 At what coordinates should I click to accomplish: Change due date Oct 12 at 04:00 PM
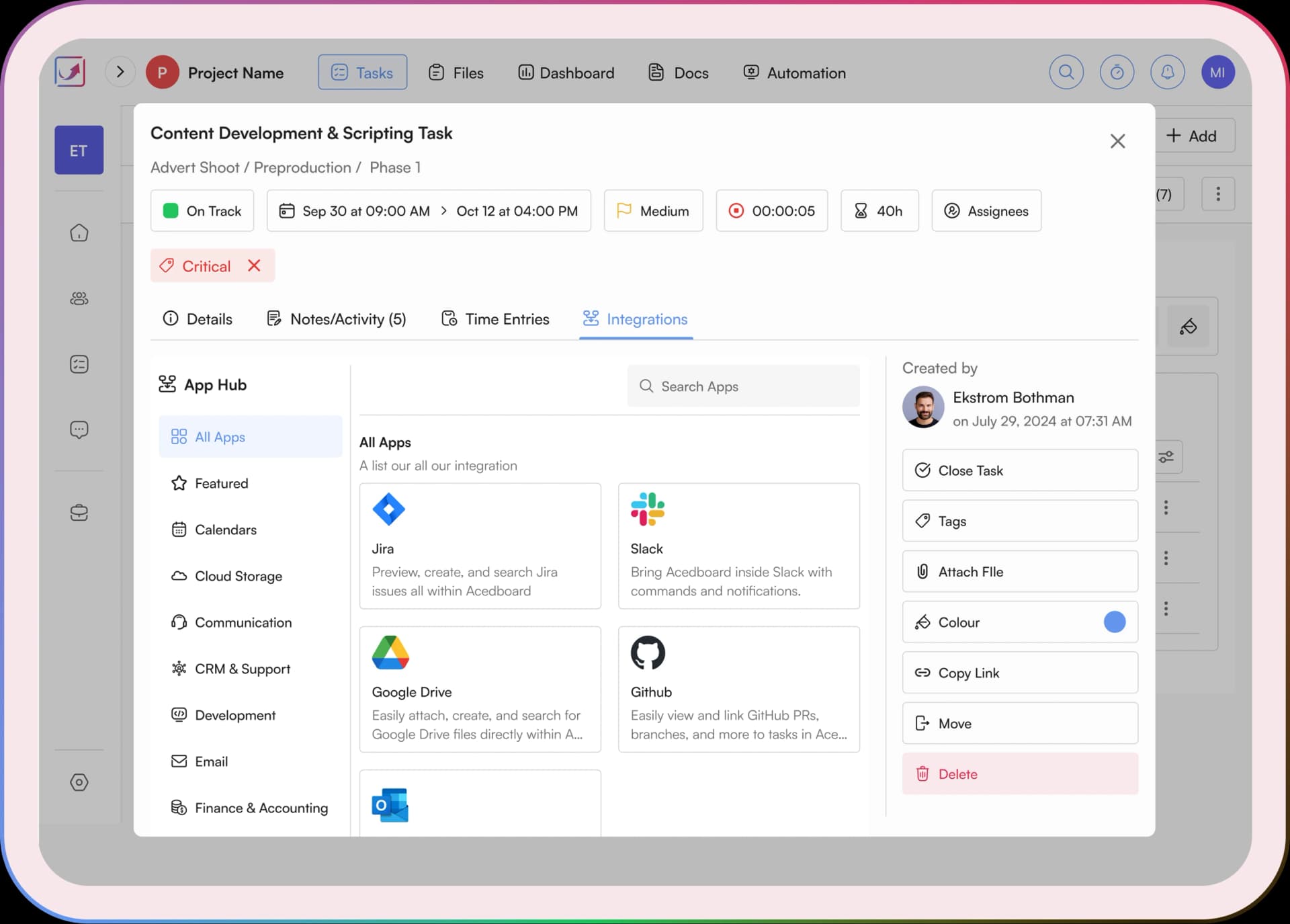517,211
